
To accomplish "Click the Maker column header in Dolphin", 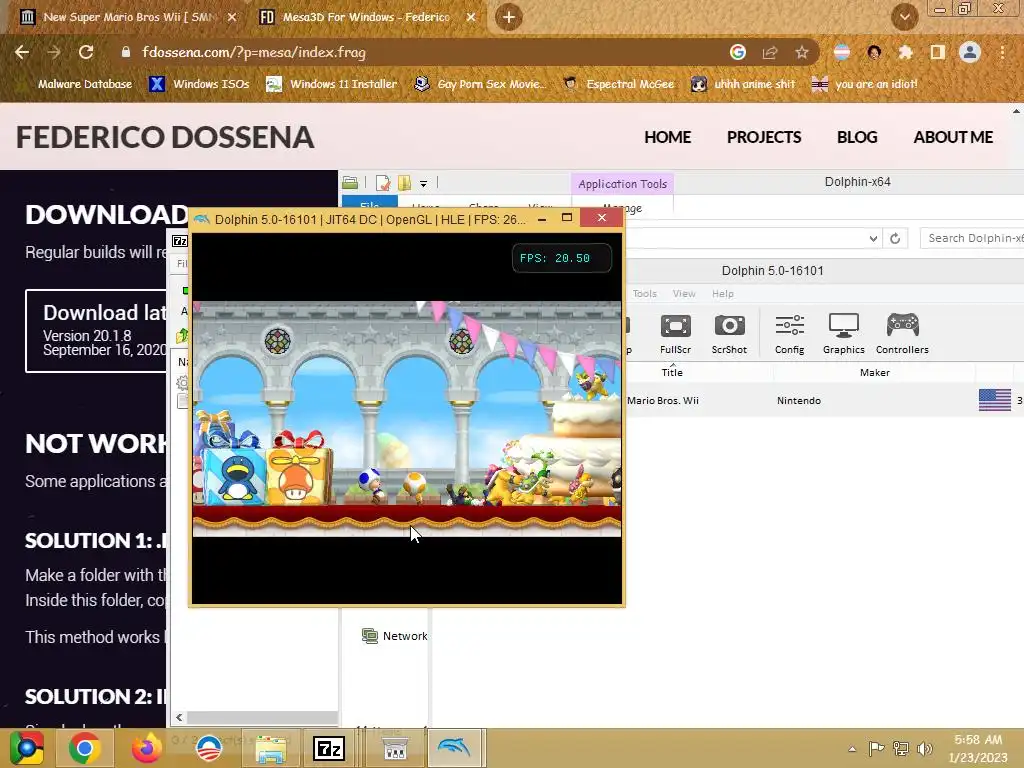I will tap(874, 372).
